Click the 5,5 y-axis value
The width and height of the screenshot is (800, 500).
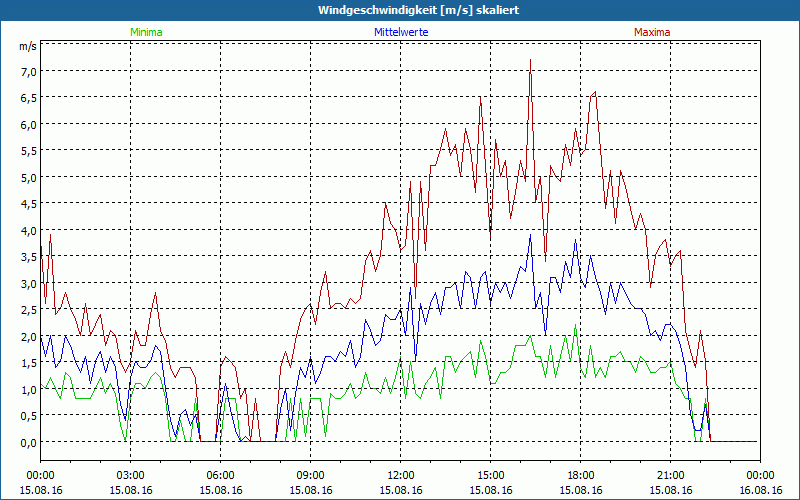coord(29,151)
